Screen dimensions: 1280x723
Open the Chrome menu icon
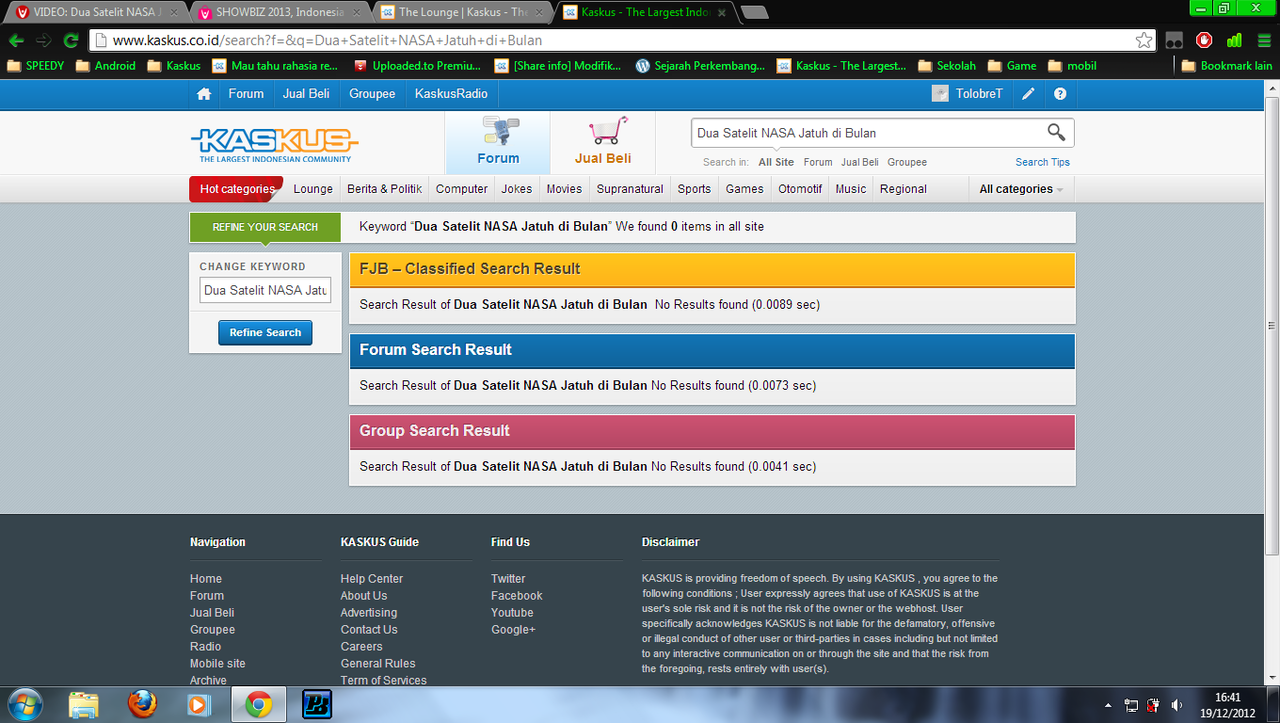coord(1264,41)
